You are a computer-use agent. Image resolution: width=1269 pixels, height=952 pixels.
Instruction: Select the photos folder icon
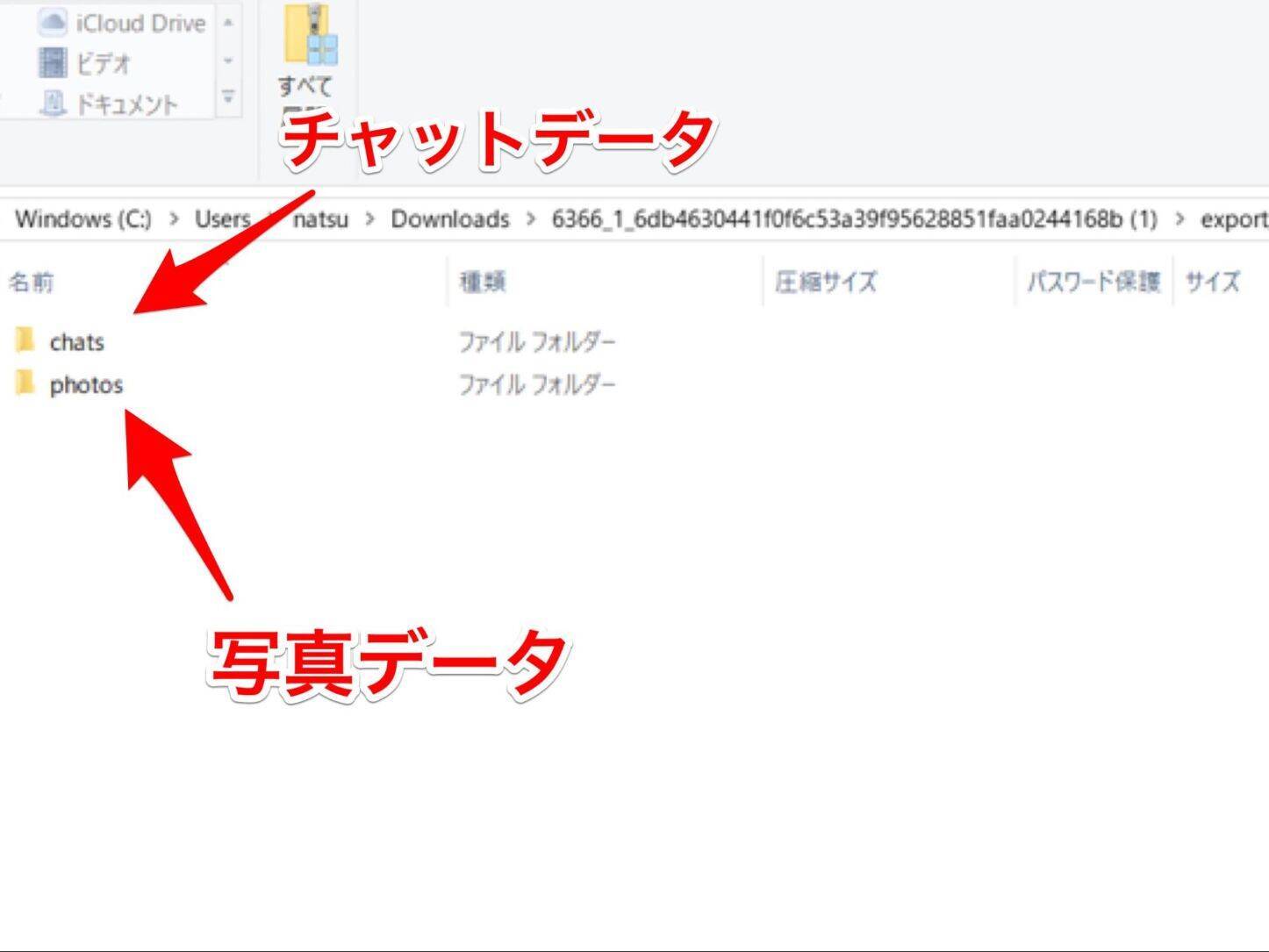coord(25,383)
